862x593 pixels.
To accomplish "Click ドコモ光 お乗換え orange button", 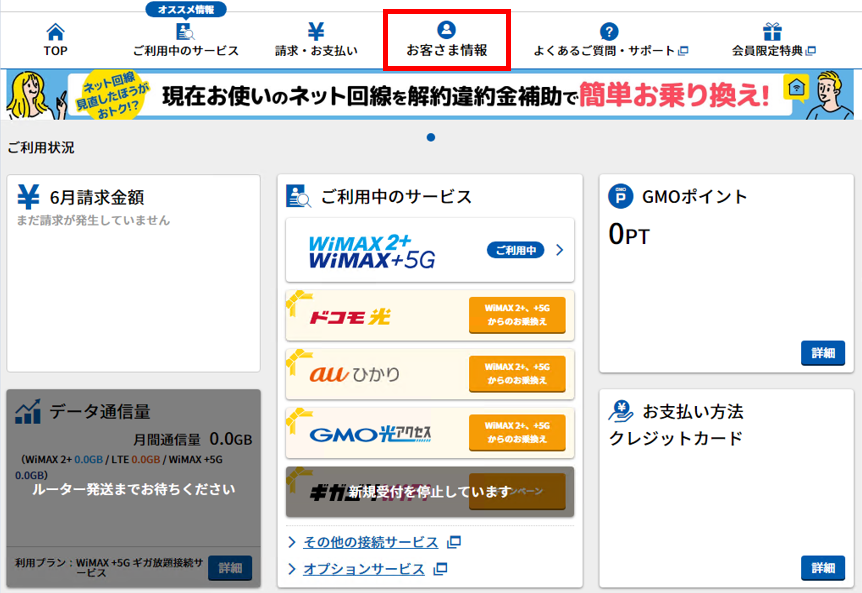I will pos(517,315).
